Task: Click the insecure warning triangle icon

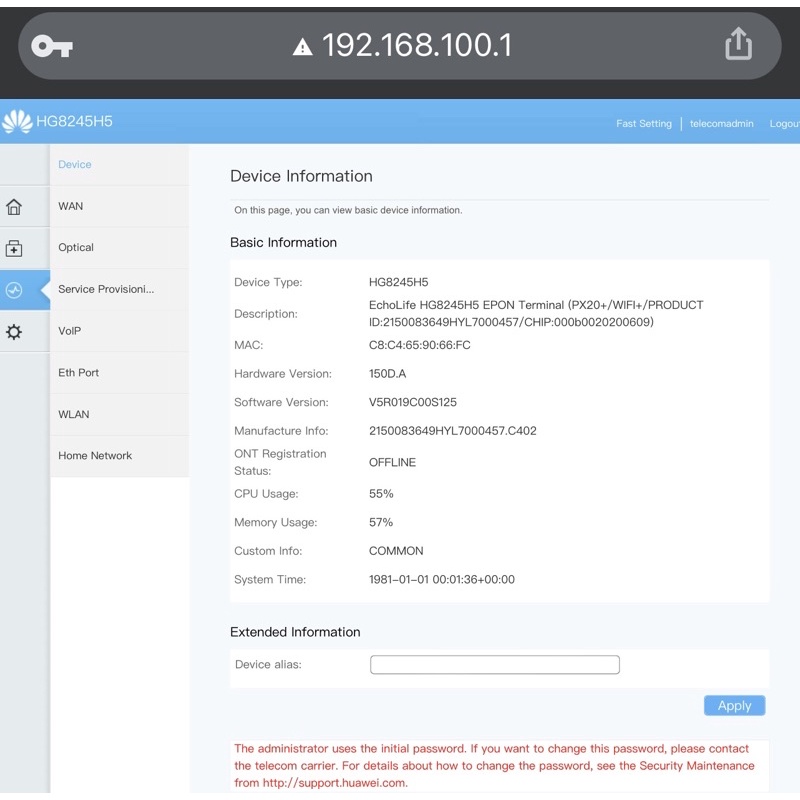Action: click(302, 47)
